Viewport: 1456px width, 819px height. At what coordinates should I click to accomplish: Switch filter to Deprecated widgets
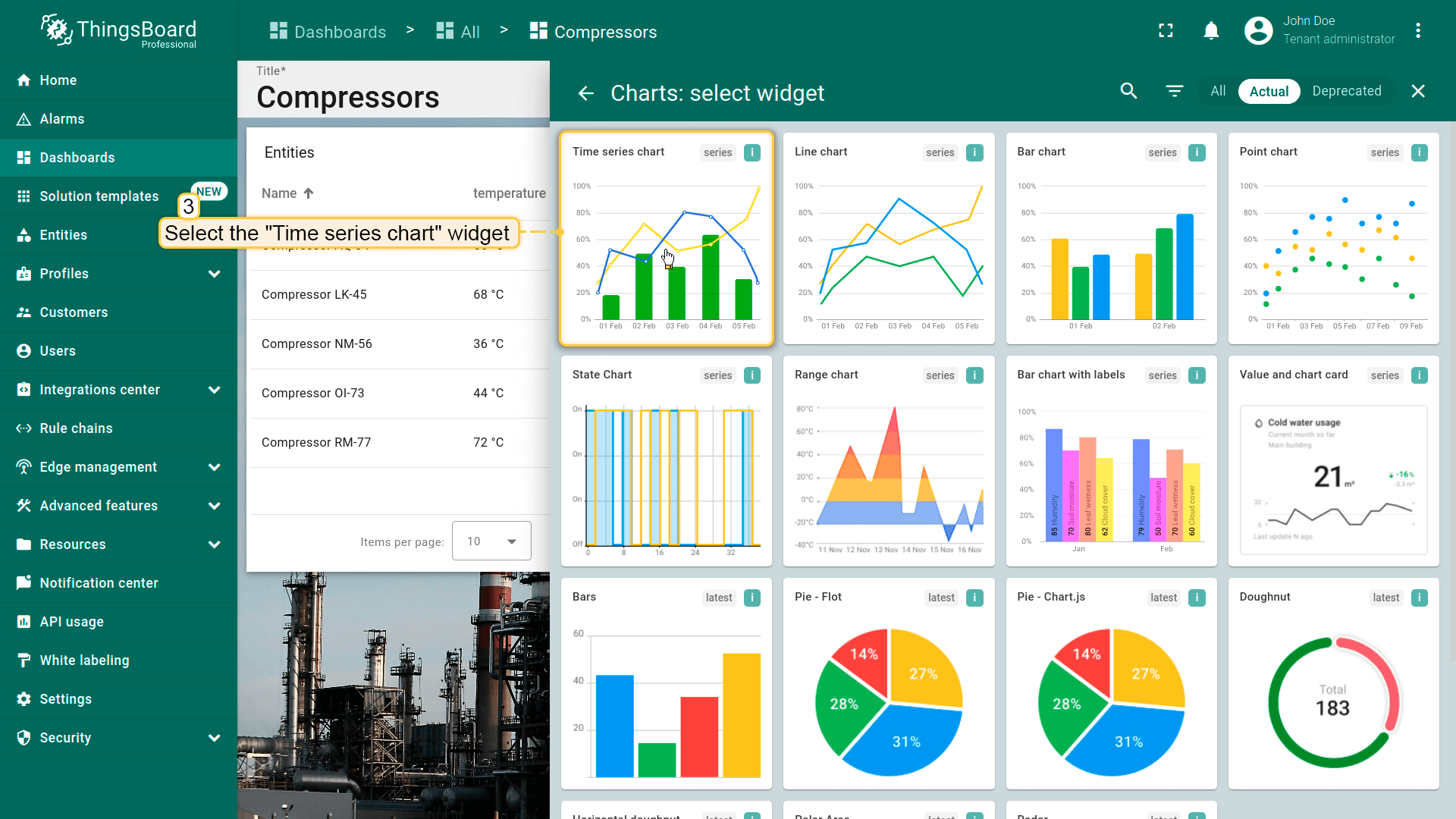(x=1346, y=91)
